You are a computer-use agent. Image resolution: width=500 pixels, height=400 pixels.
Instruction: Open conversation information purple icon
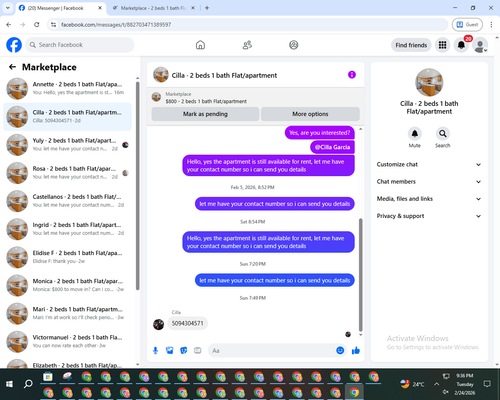352,75
